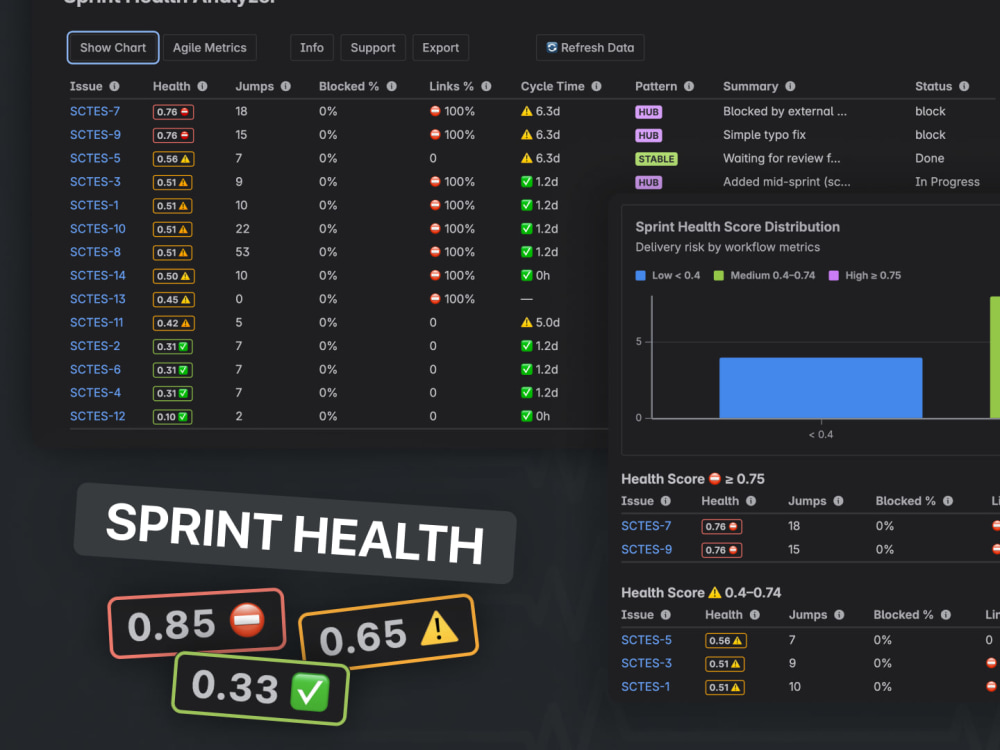Open issue SCTES-12 link
The image size is (1000, 750).
[98, 416]
